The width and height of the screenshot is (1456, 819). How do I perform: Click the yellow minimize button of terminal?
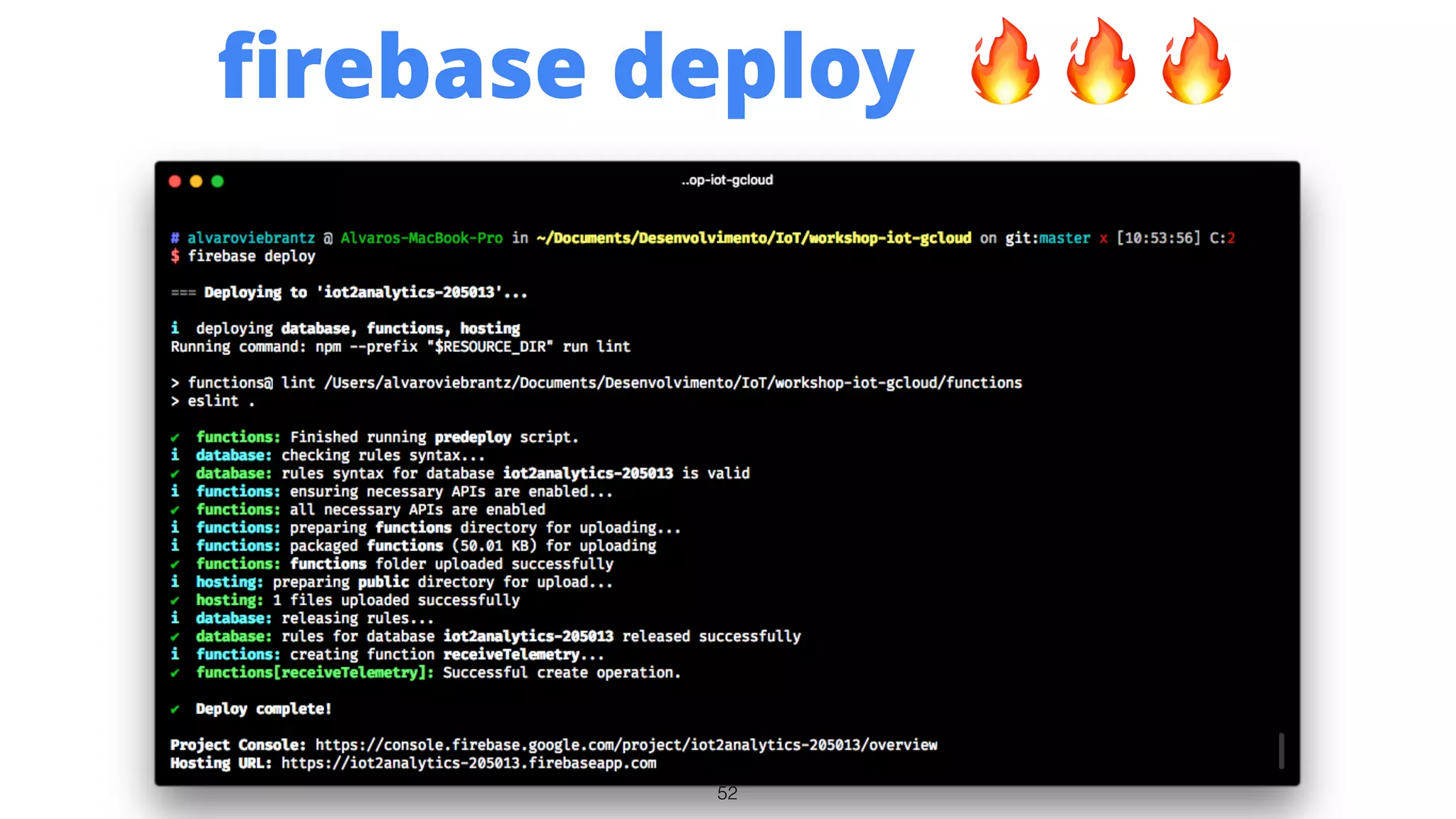click(x=196, y=181)
